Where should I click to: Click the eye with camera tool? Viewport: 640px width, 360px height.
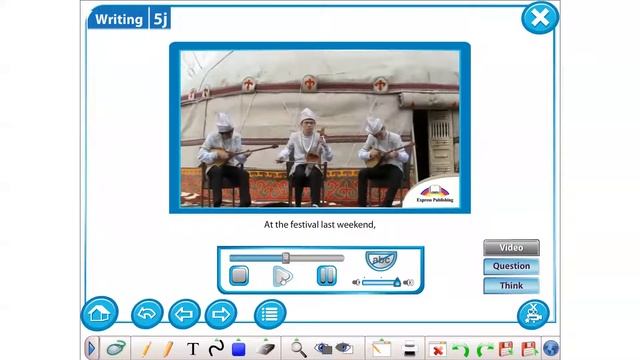click(323, 349)
